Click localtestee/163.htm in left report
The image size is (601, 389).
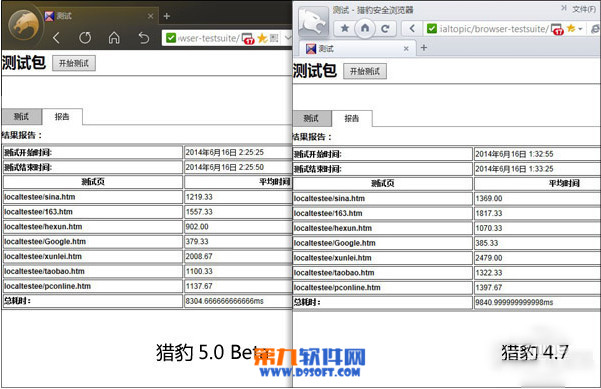click(x=38, y=212)
